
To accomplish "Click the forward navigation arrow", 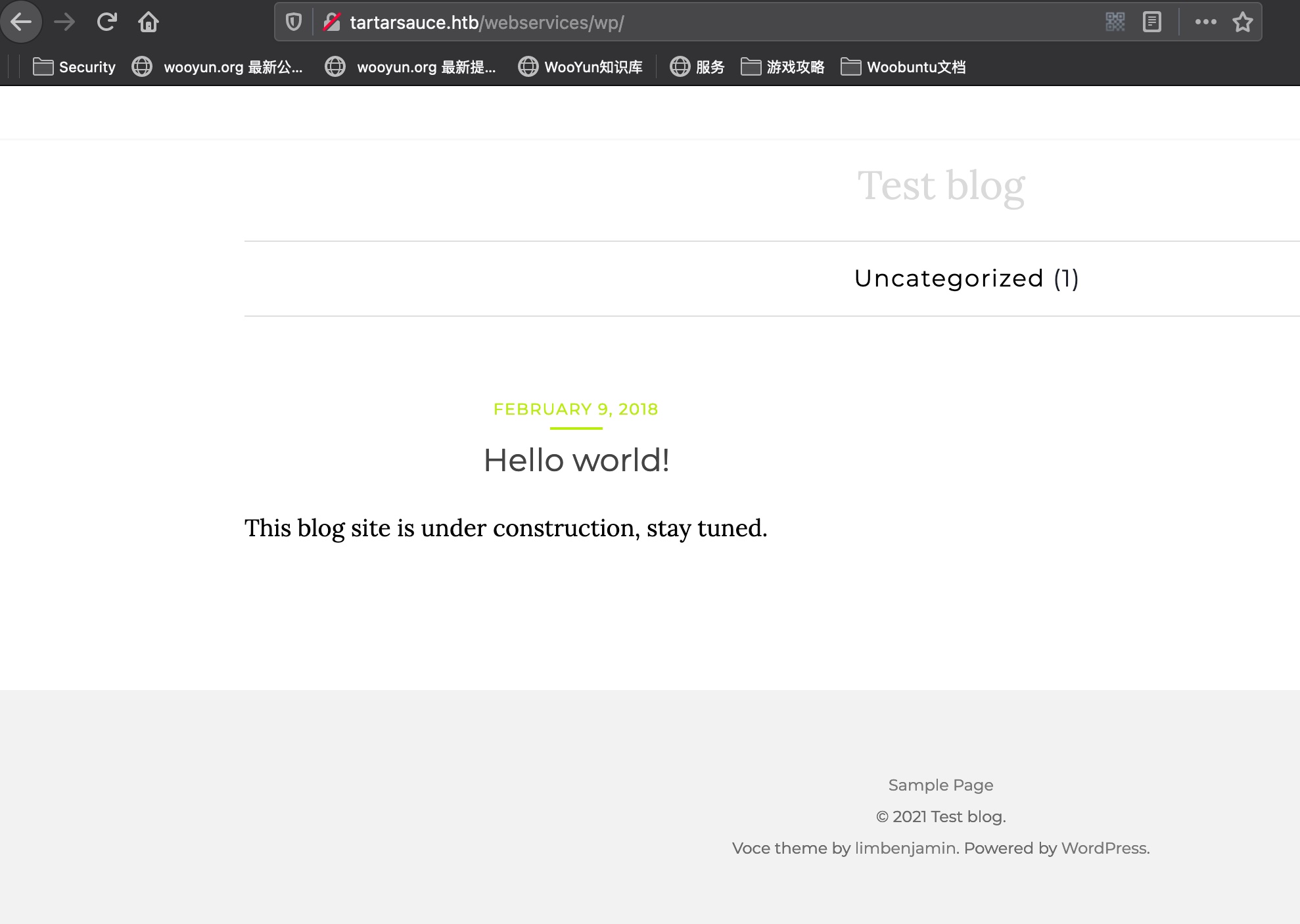I will pyautogui.click(x=64, y=22).
